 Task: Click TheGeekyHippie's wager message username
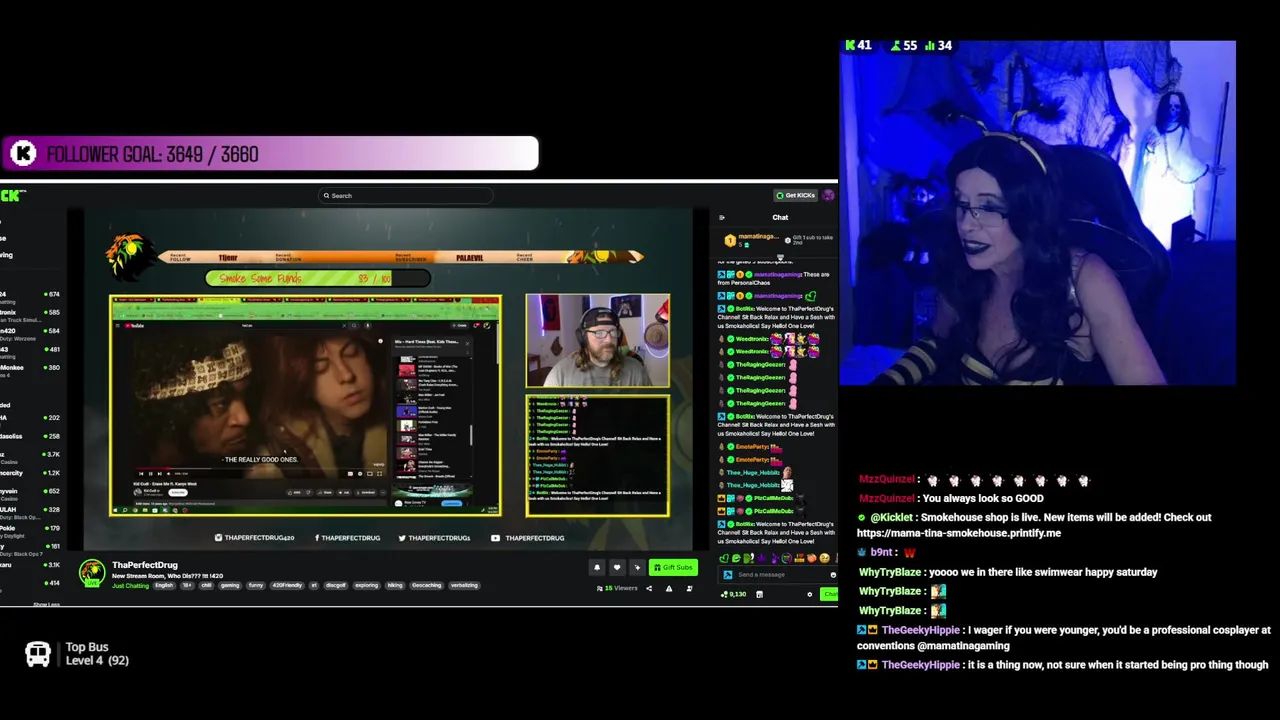click(920, 630)
